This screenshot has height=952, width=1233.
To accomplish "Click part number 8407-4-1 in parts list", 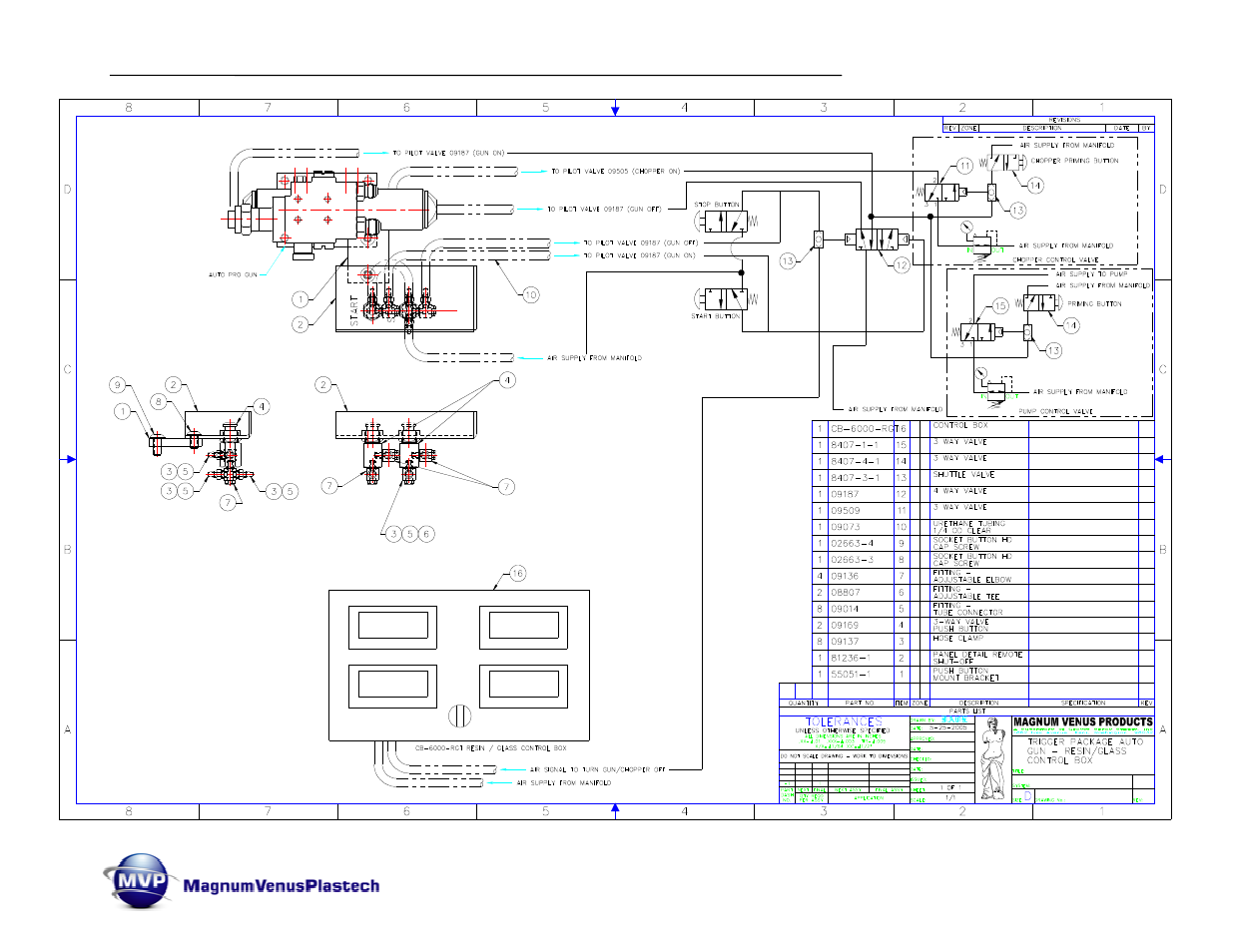I will coord(855,461).
